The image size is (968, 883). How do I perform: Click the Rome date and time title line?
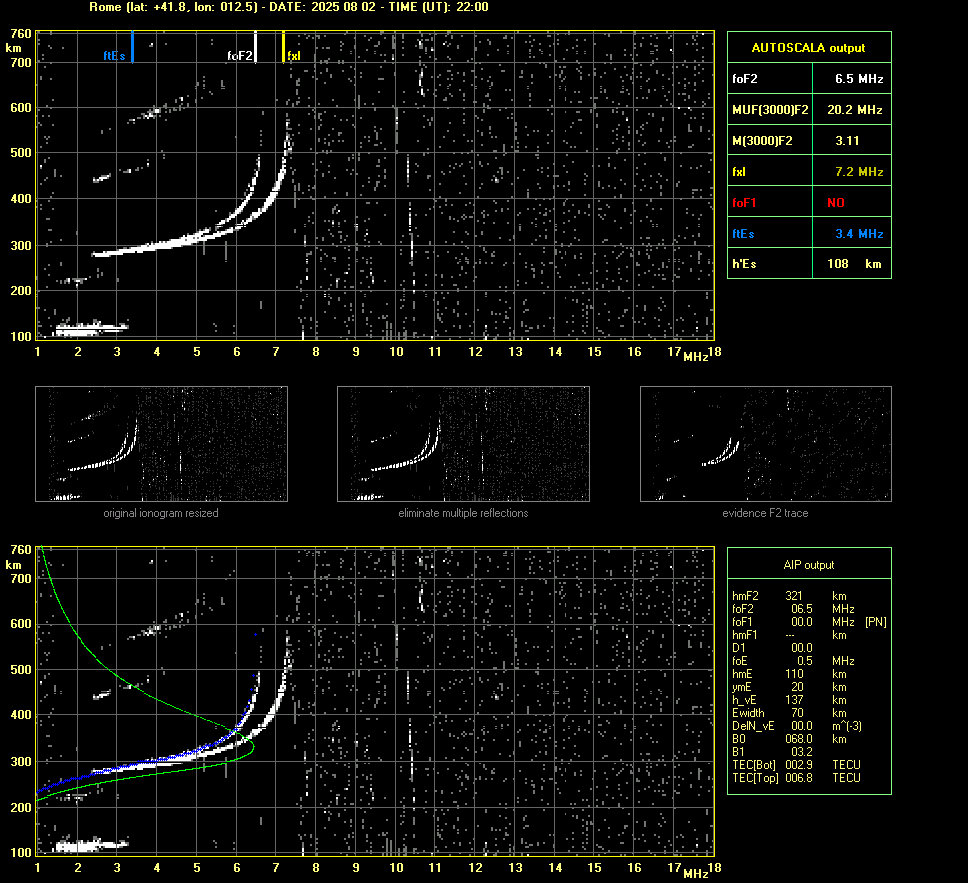click(289, 7)
